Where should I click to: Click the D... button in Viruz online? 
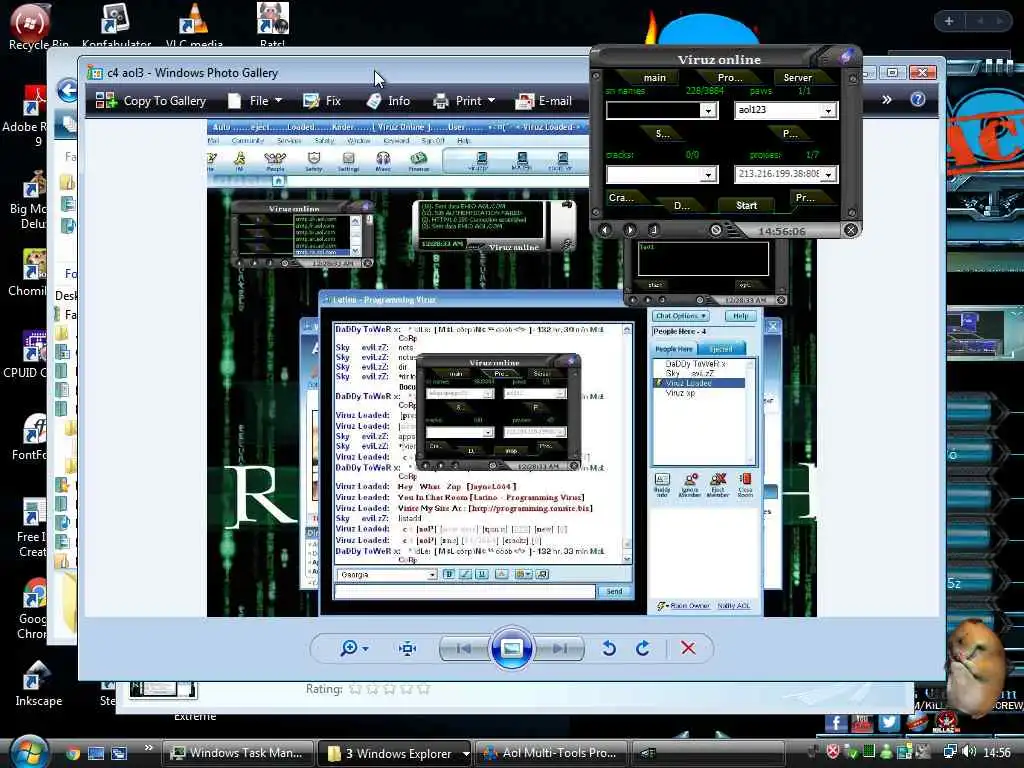tap(681, 205)
